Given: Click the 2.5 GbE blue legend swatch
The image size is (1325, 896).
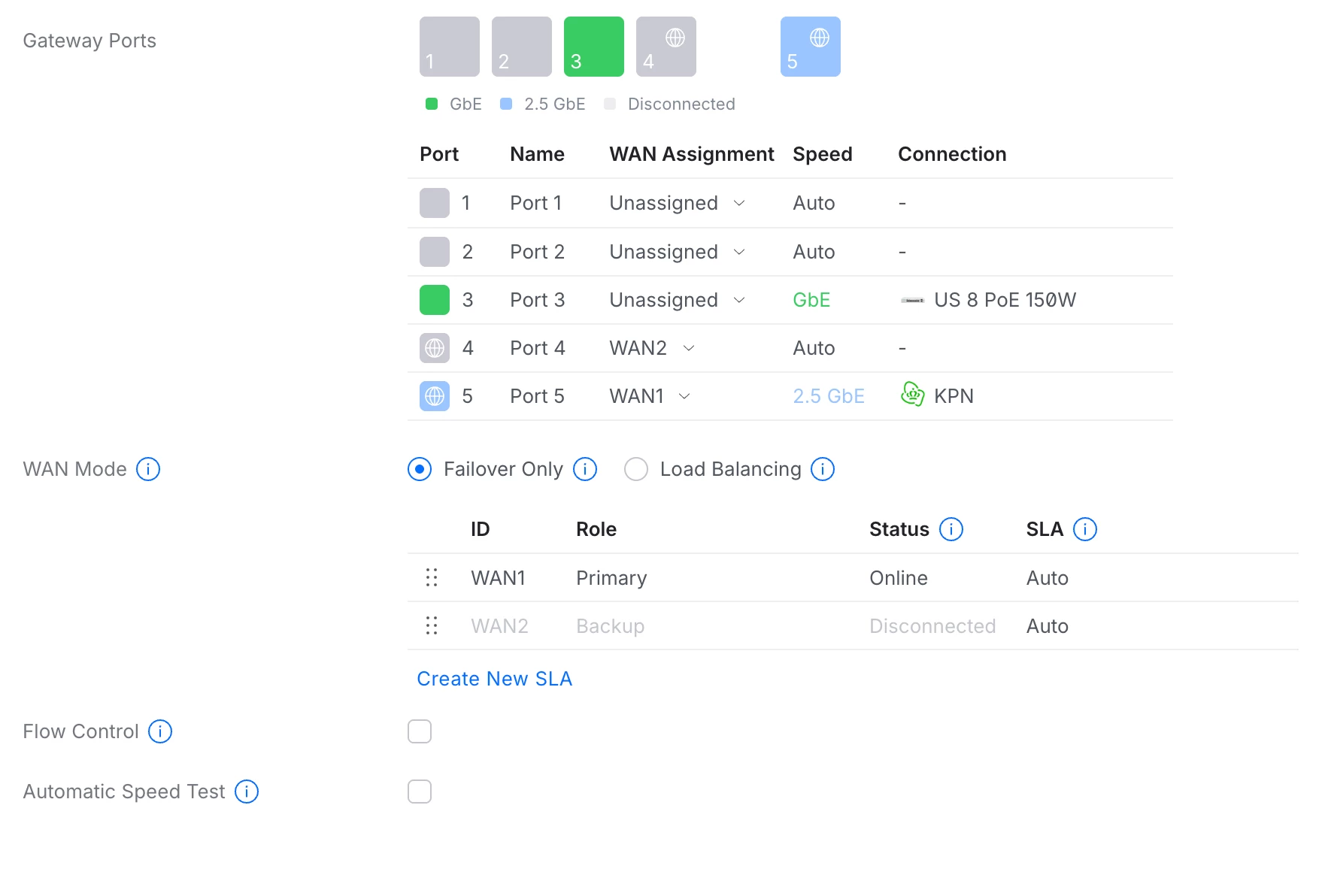Looking at the screenshot, I should pos(506,104).
